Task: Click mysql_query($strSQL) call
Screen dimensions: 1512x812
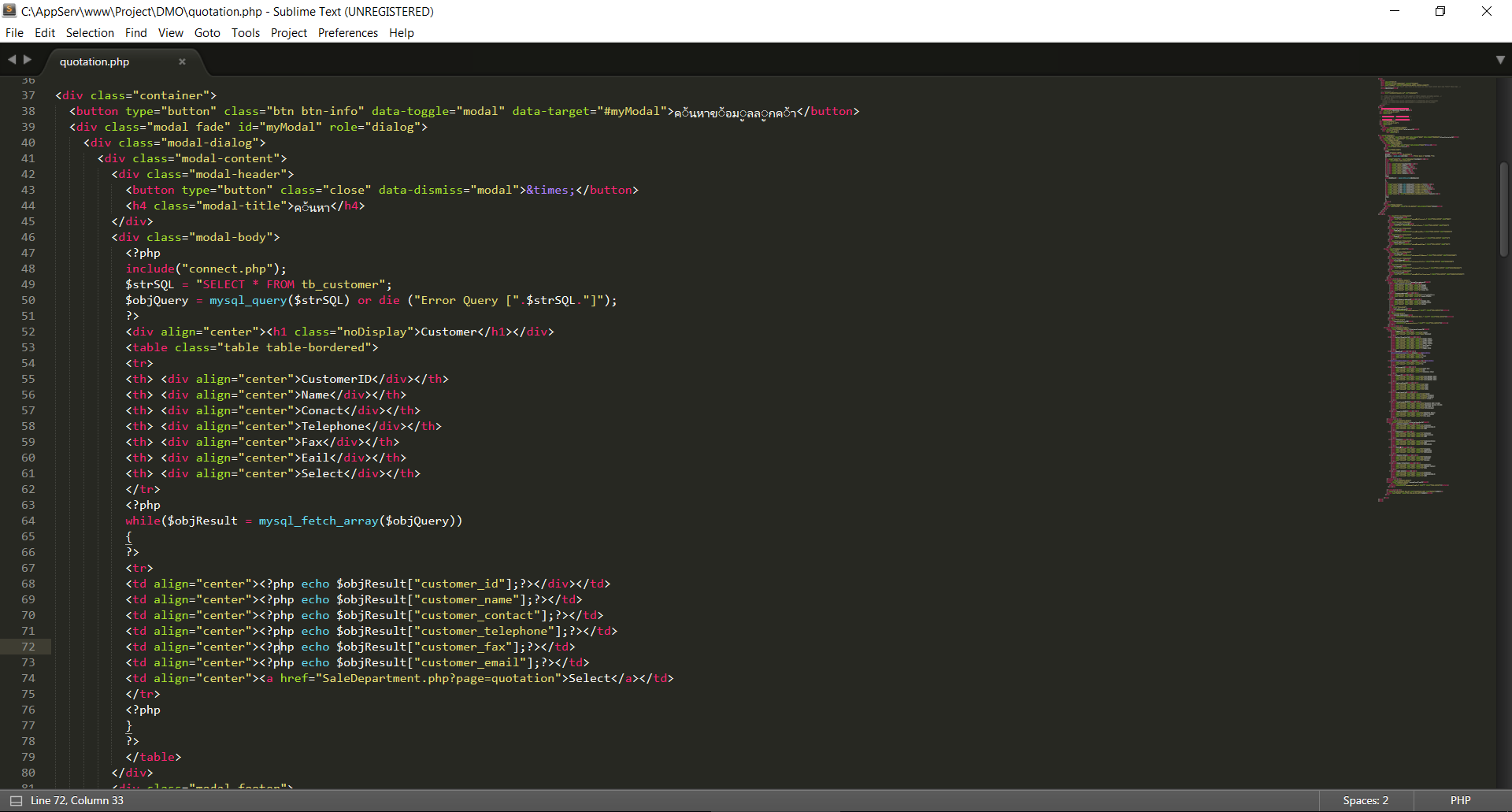Action: pos(279,300)
